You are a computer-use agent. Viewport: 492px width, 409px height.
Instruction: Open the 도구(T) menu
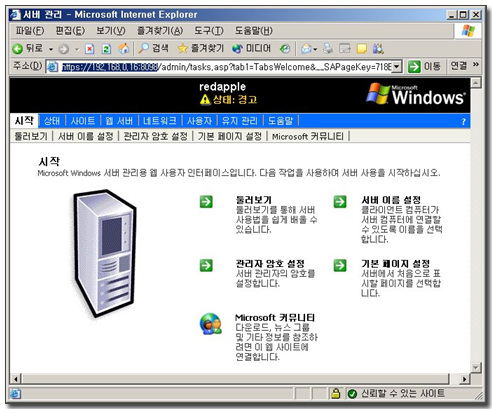pos(209,31)
